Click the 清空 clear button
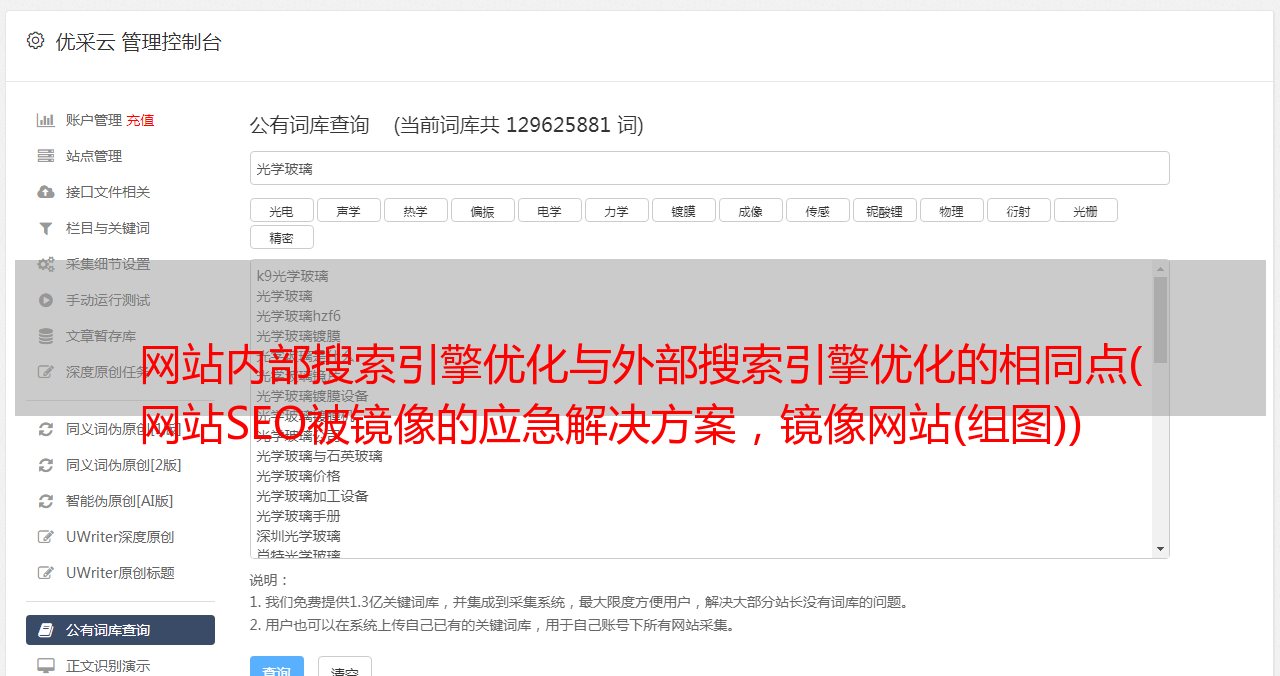The height and width of the screenshot is (676, 1280). [345, 670]
